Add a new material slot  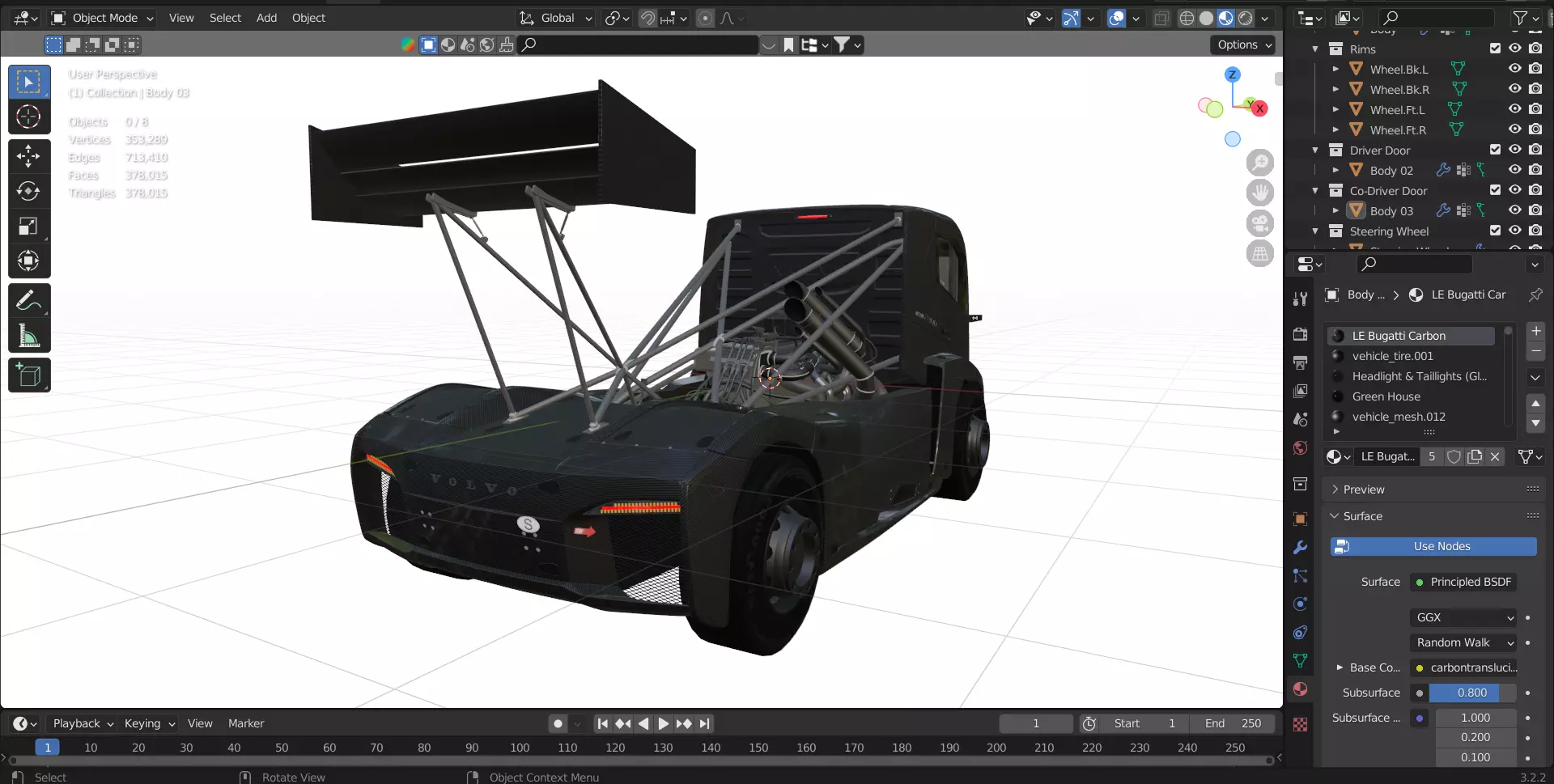point(1535,331)
